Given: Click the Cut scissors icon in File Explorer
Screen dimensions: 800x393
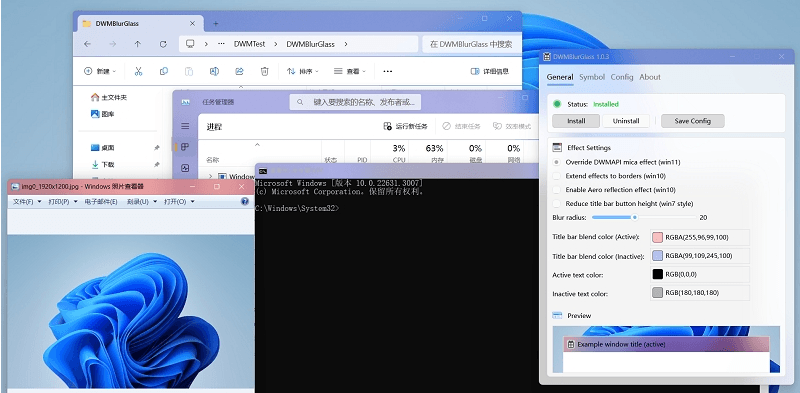Looking at the screenshot, I should point(138,71).
